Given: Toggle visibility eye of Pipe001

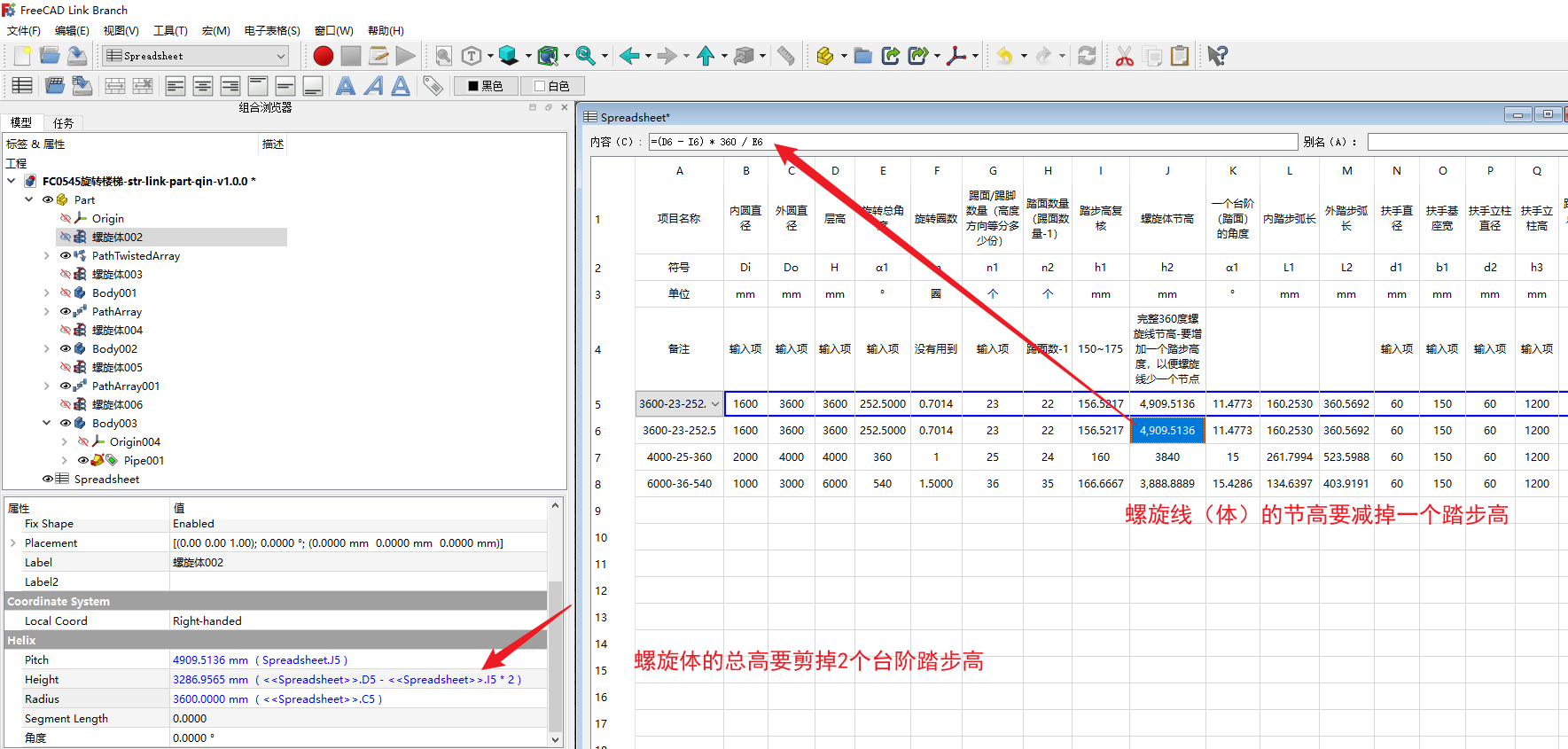Looking at the screenshot, I should [x=83, y=460].
